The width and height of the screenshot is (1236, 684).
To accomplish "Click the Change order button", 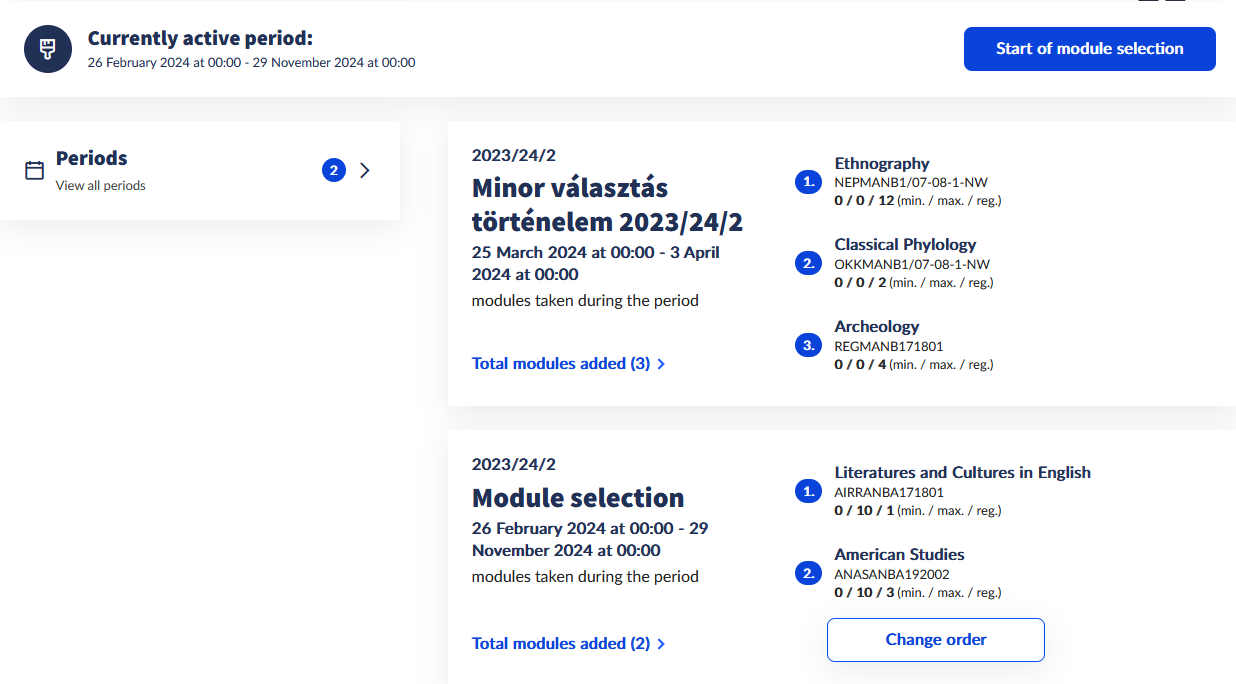I will coord(935,640).
